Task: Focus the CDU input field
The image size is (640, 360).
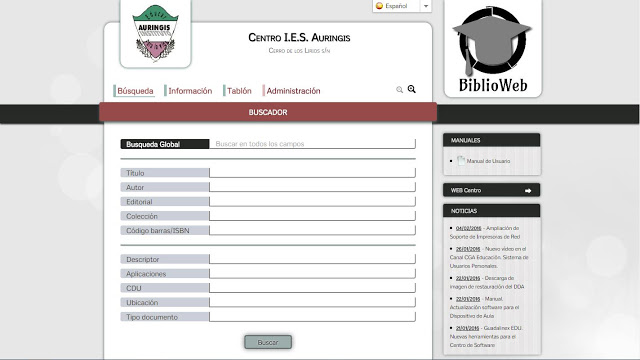Action: [312, 288]
